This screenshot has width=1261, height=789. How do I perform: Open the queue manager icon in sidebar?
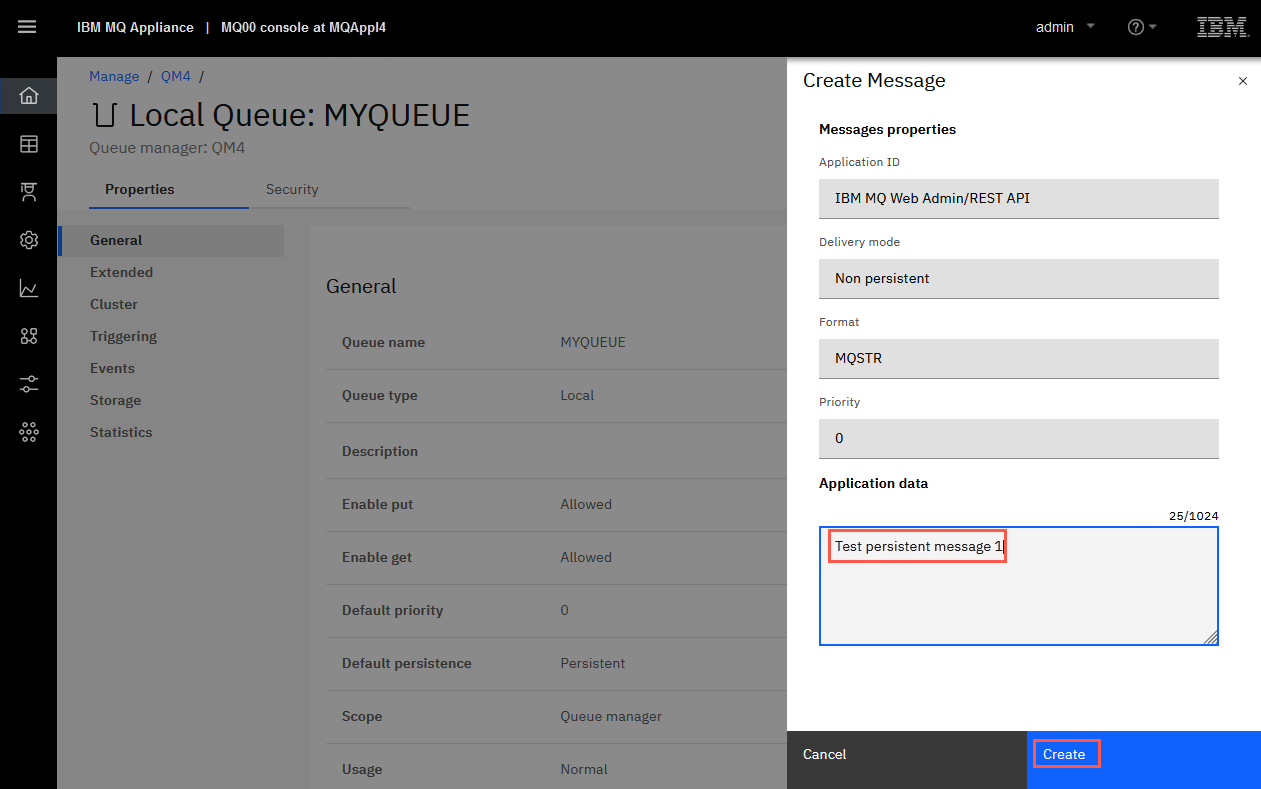(x=28, y=192)
